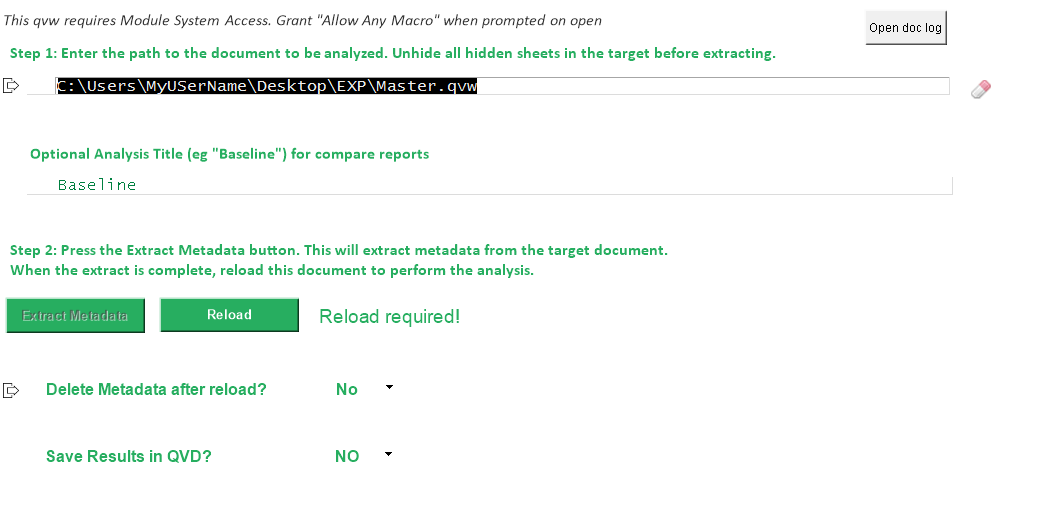This screenshot has height=516, width=1056.
Task: Expand the Delete Metadata dropdown arrow
Action: [389, 387]
